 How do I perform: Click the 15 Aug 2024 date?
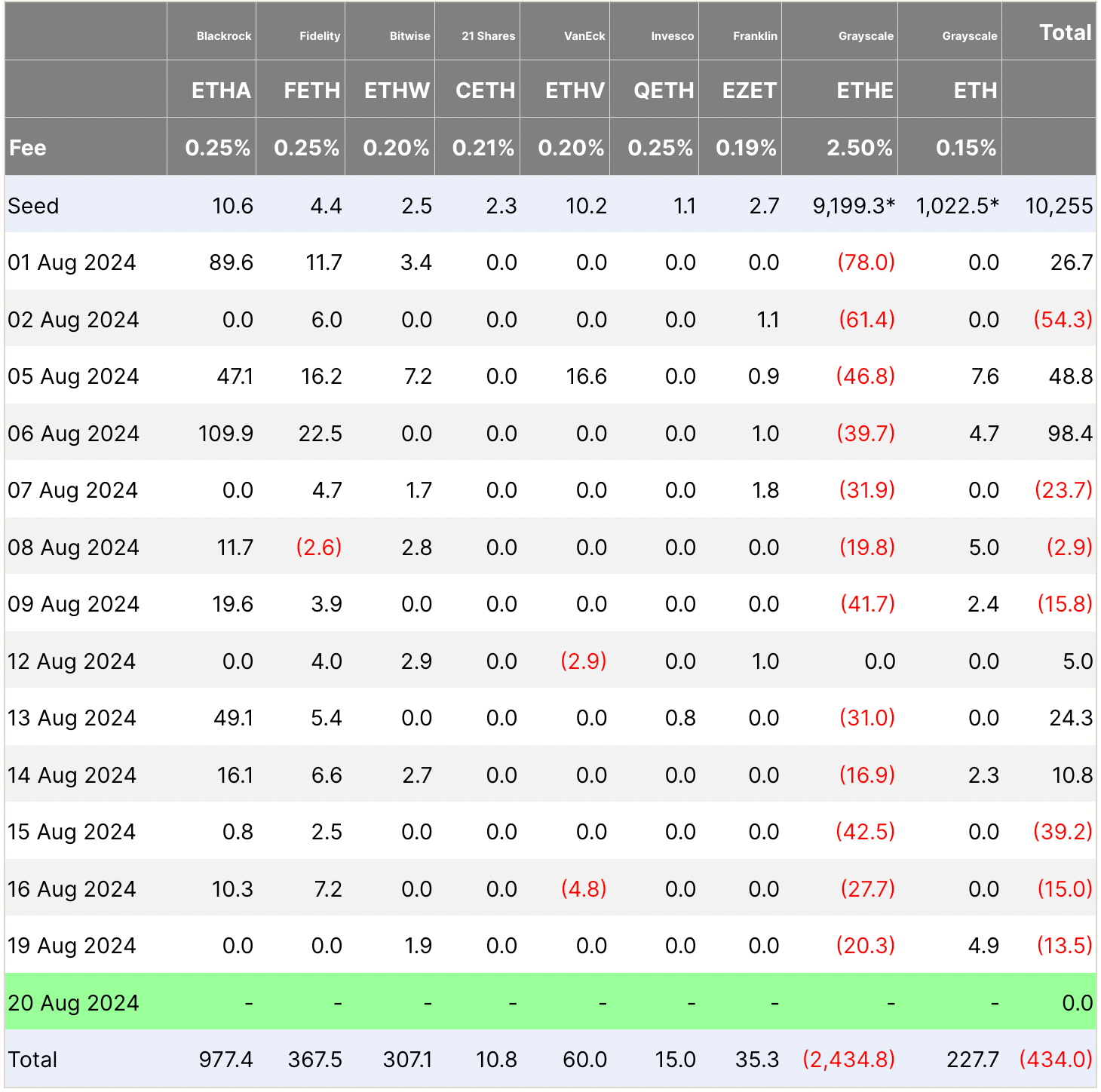(72, 832)
